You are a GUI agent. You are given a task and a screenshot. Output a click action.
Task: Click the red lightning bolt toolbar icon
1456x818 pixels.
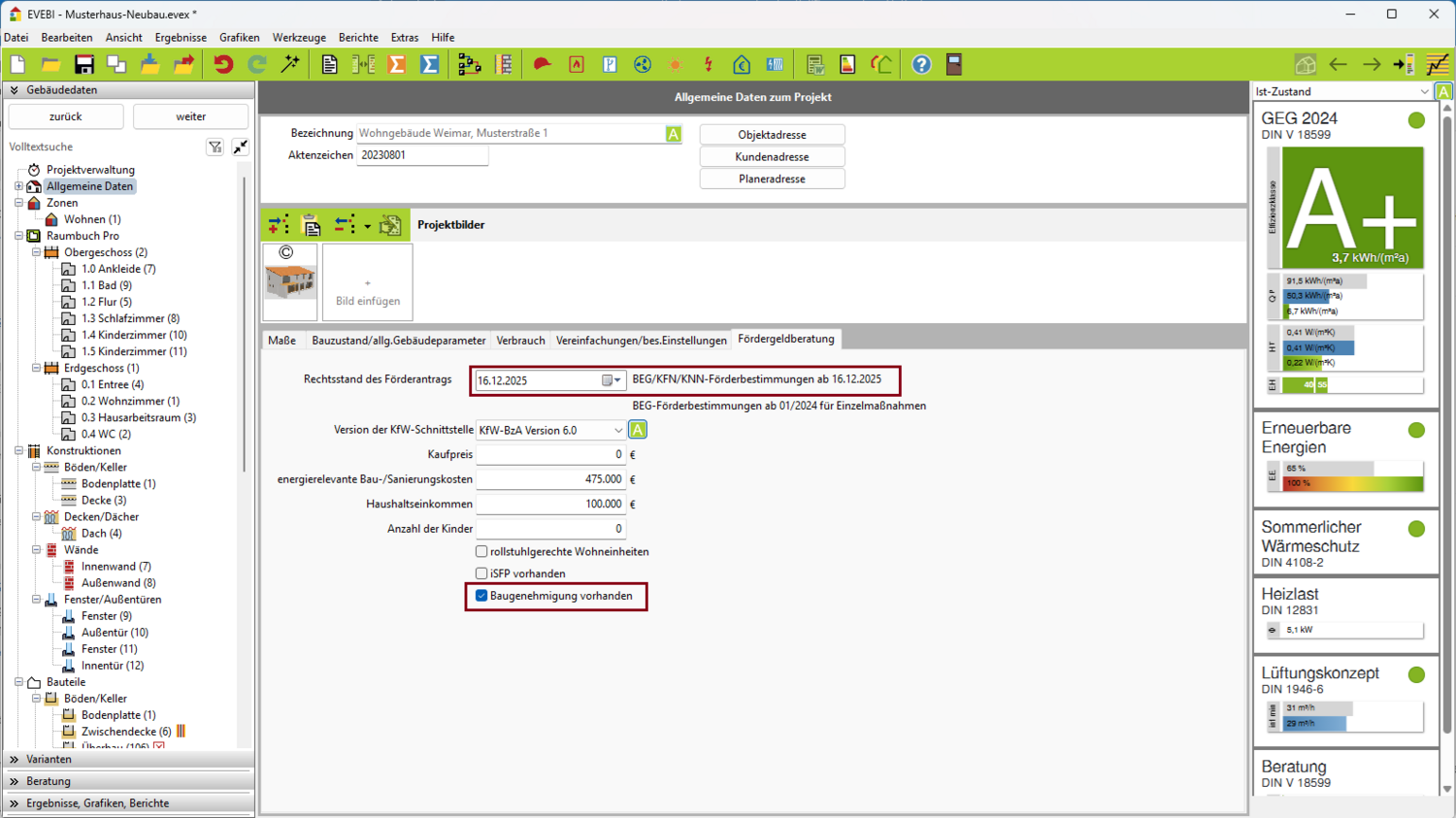click(x=709, y=65)
